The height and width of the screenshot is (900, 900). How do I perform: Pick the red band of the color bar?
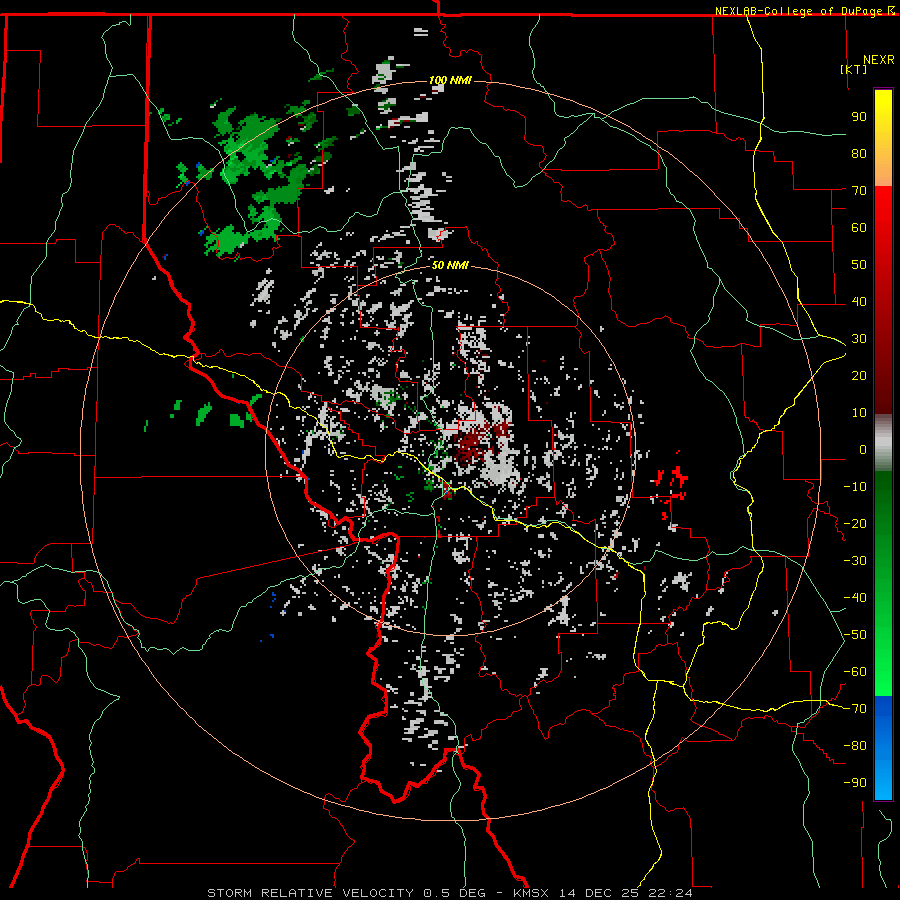pos(883,300)
